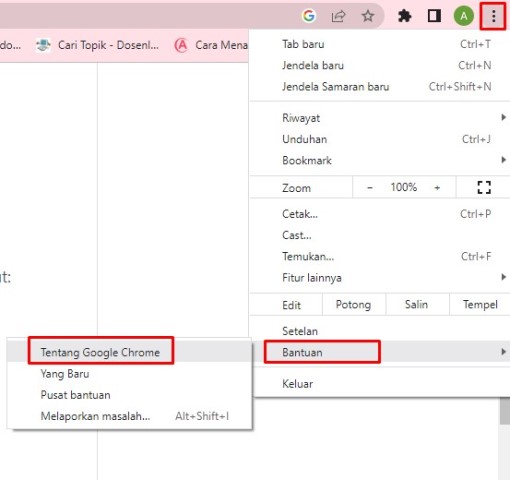Select Jendela baru

click(x=380, y=65)
